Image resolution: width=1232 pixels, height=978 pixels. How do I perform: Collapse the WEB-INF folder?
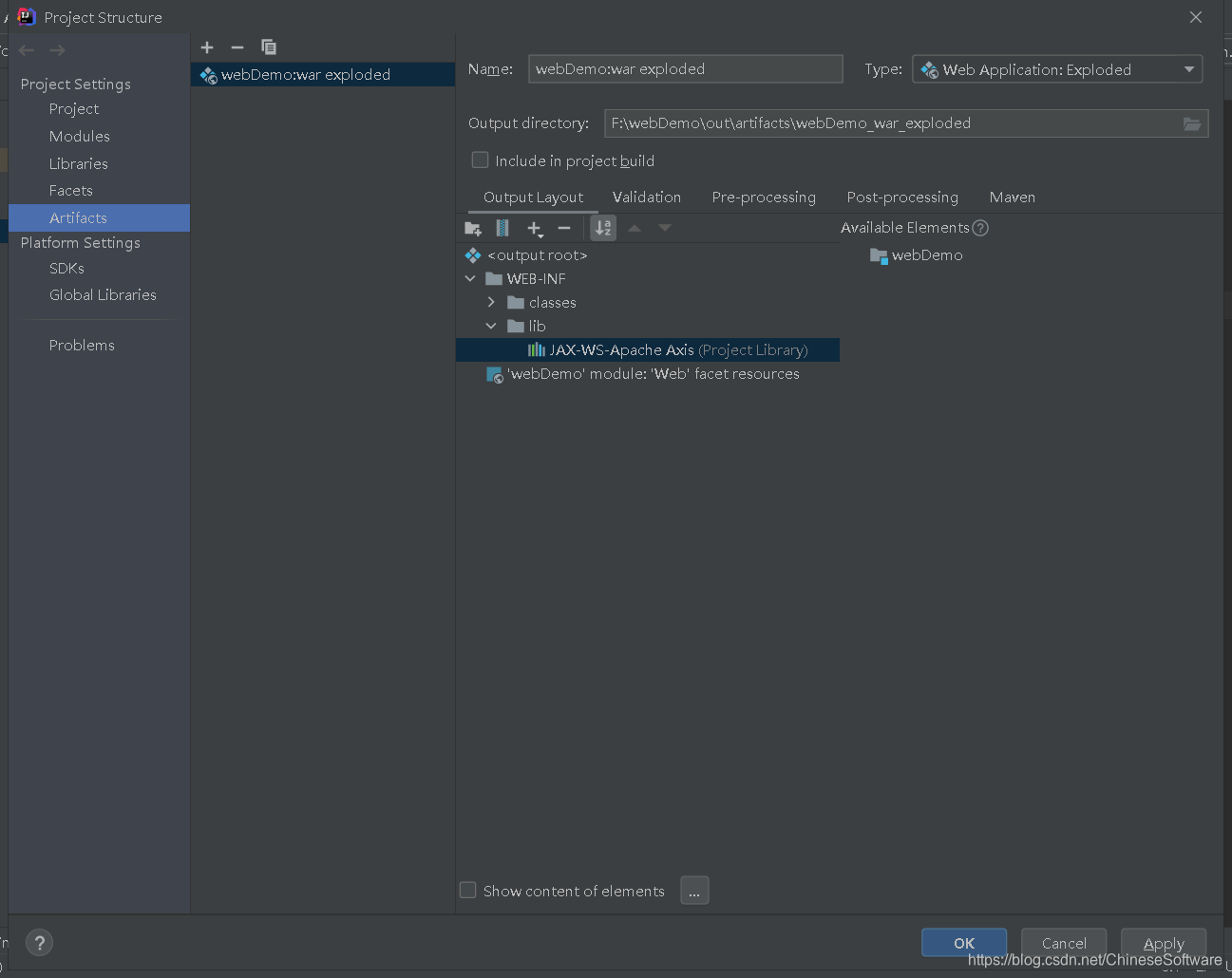point(470,279)
